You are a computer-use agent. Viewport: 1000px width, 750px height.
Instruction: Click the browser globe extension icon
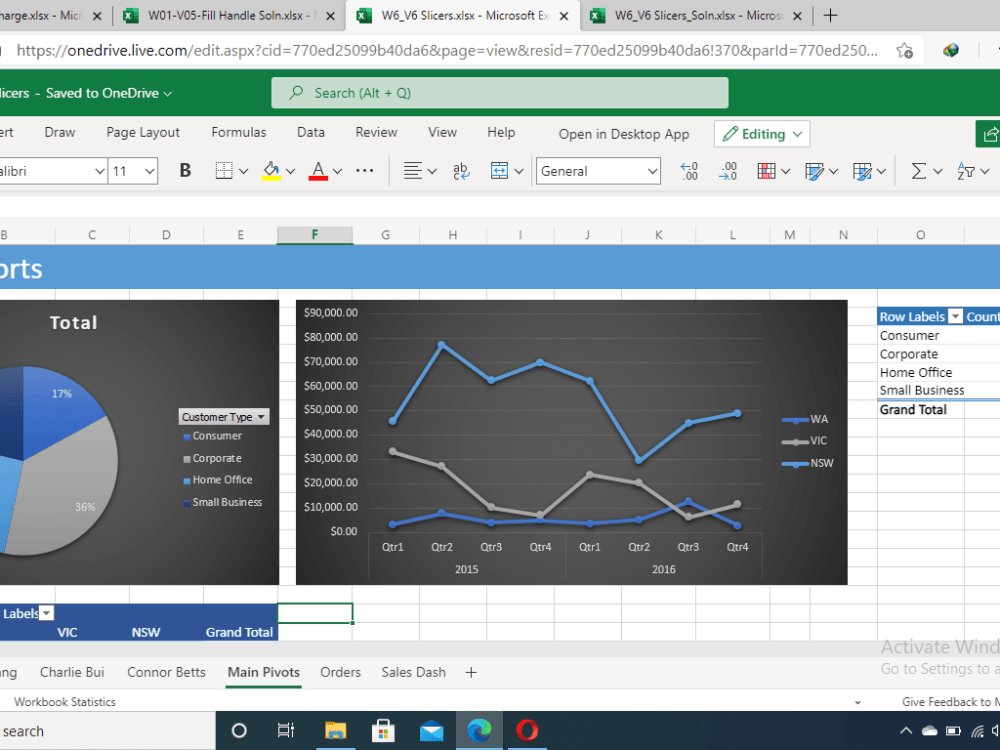(x=951, y=50)
